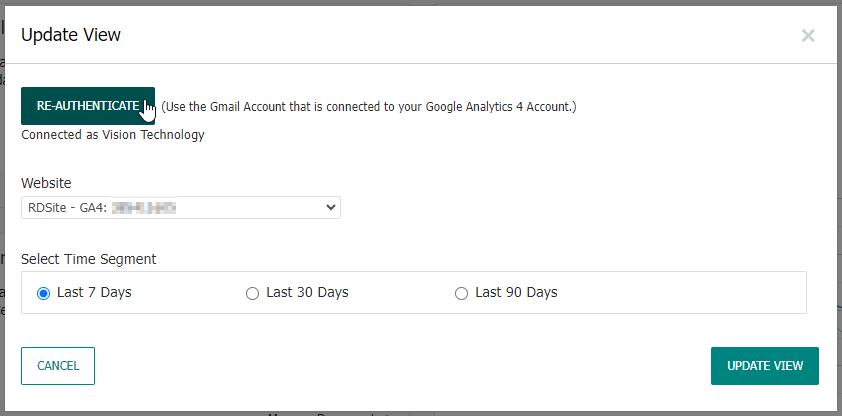This screenshot has width=842, height=416.
Task: Pick the Last 90 Days radio button
Action: pos(461,293)
